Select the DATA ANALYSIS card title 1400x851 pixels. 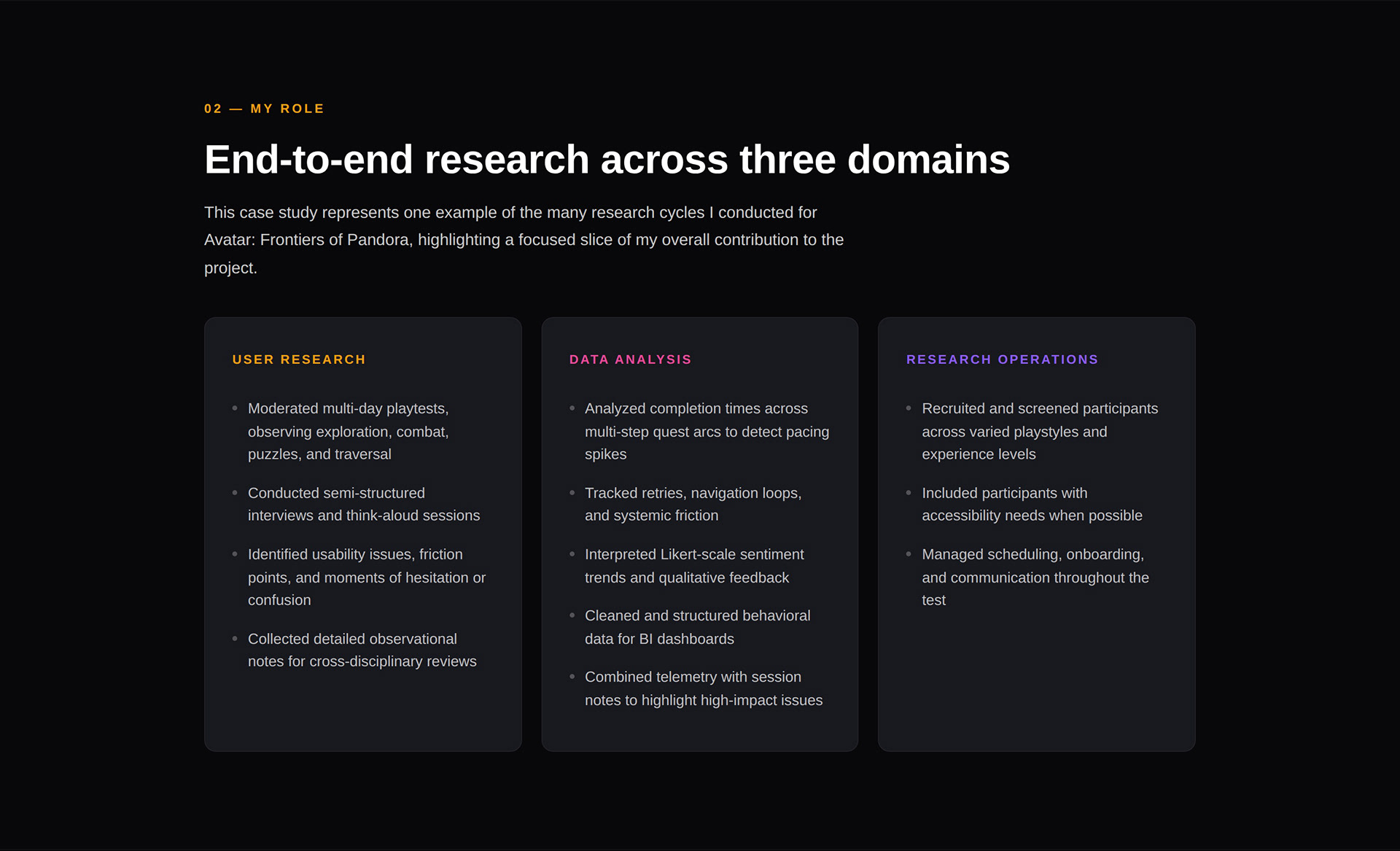tap(630, 360)
